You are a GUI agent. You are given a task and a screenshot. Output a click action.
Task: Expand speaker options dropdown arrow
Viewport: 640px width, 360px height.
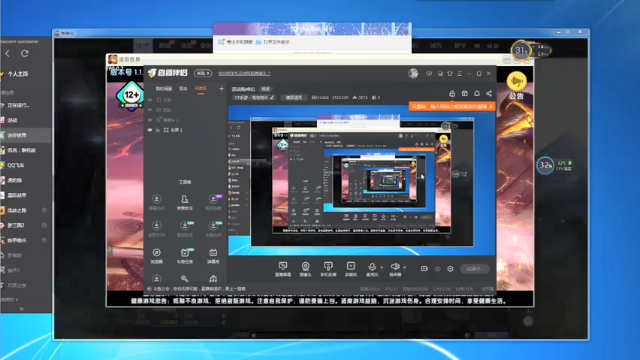click(404, 268)
